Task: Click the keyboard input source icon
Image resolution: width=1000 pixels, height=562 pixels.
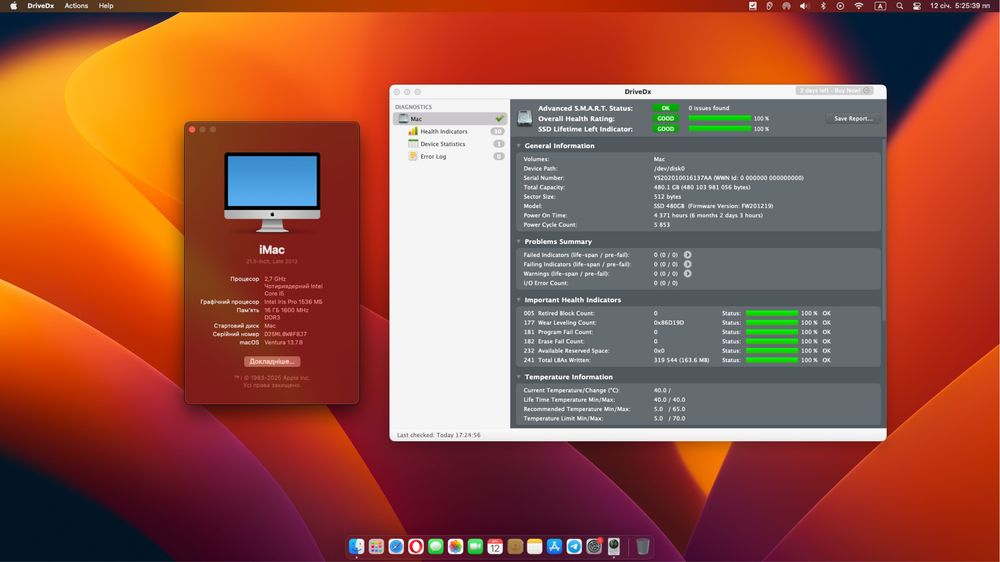Action: point(880,6)
